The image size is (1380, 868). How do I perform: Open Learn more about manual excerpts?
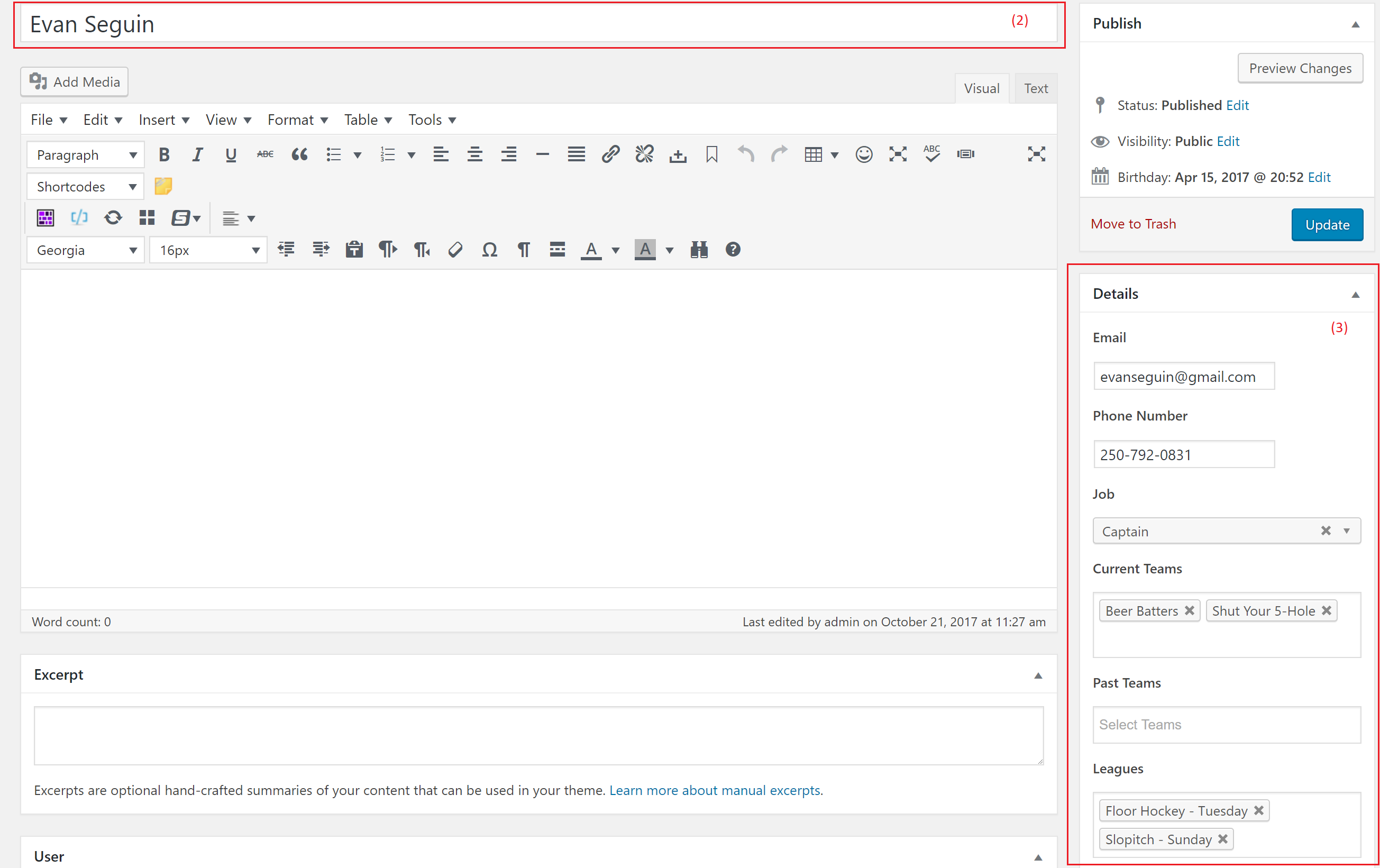pyautogui.click(x=715, y=790)
